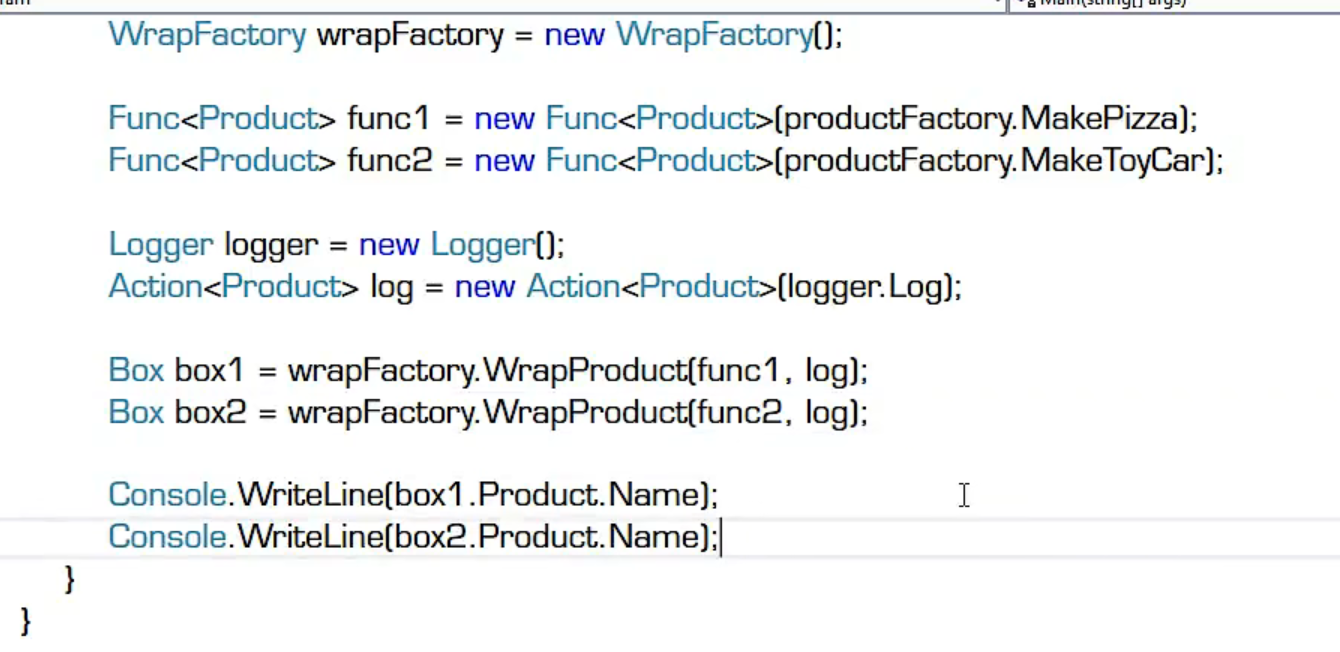Click the new keyword before Logger()
The height and width of the screenshot is (652, 1340).
click(x=389, y=246)
